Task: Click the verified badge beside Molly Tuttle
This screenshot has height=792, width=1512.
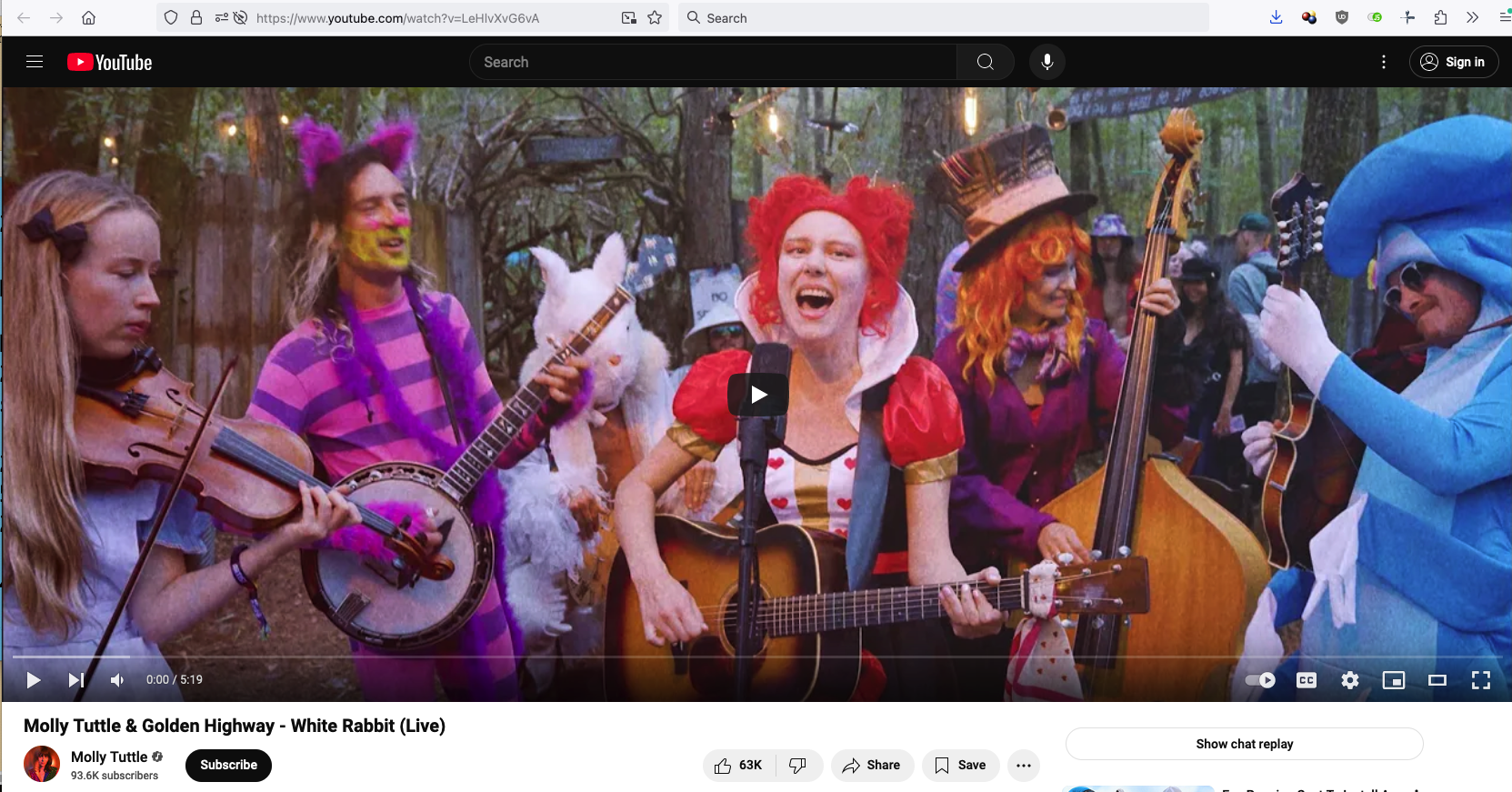Action: [x=157, y=757]
